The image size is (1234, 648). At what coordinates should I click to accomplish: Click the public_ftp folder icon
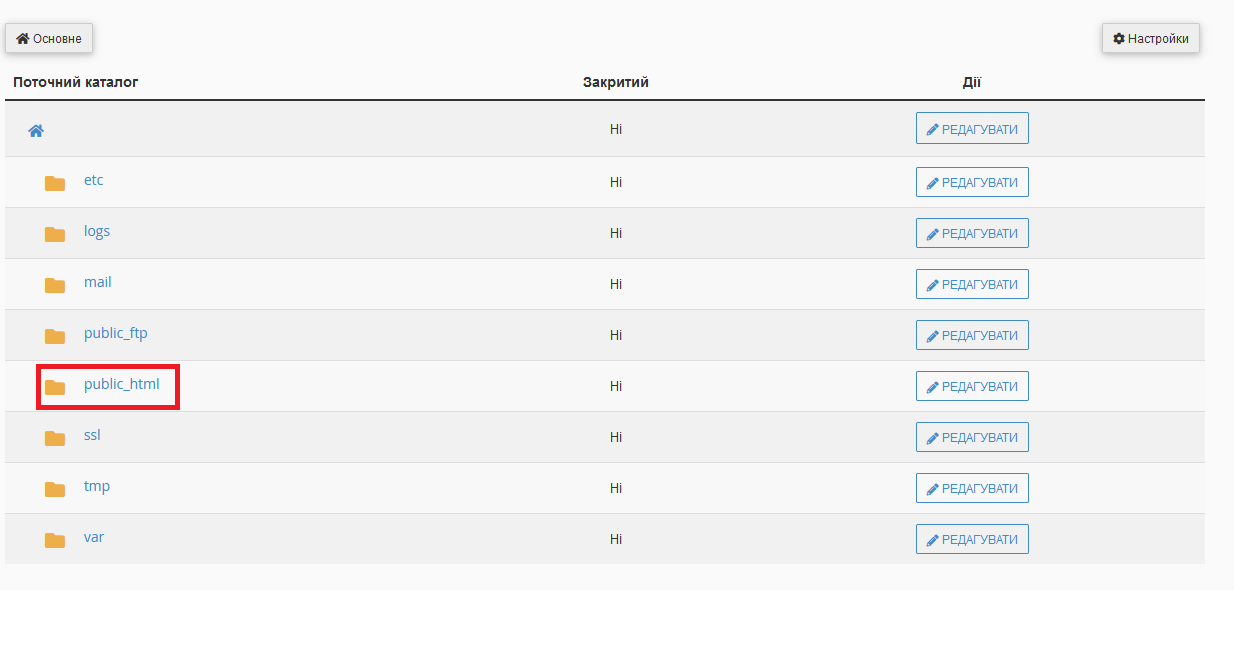[55, 336]
